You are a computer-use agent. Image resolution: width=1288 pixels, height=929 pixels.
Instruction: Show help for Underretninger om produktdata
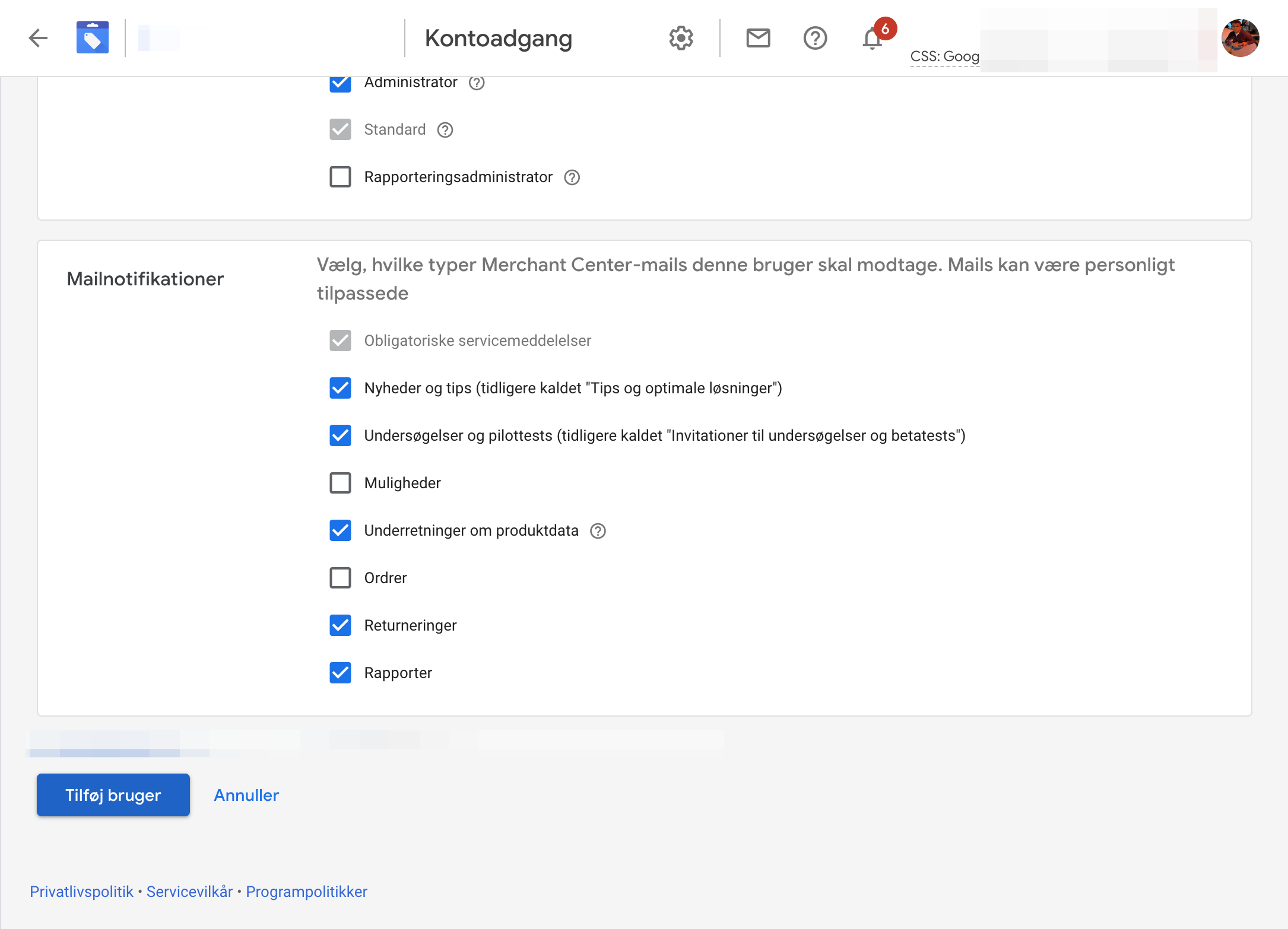[598, 531]
